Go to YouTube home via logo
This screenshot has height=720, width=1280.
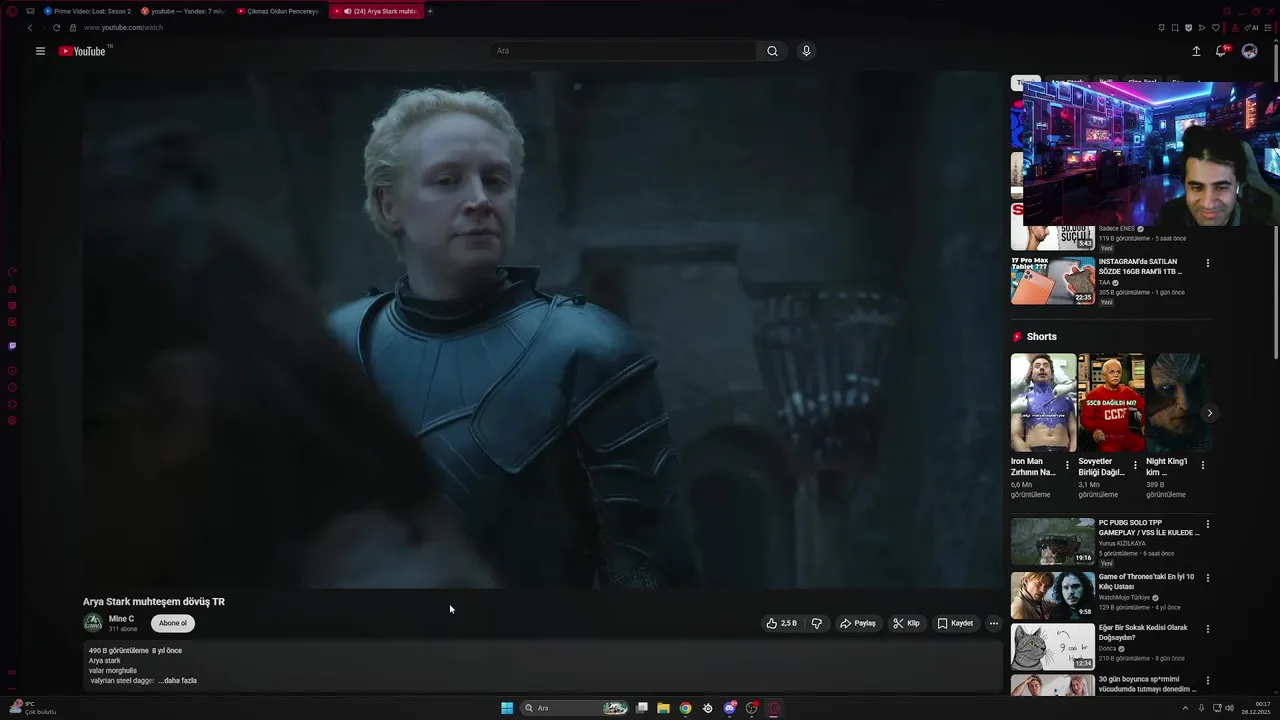(83, 51)
